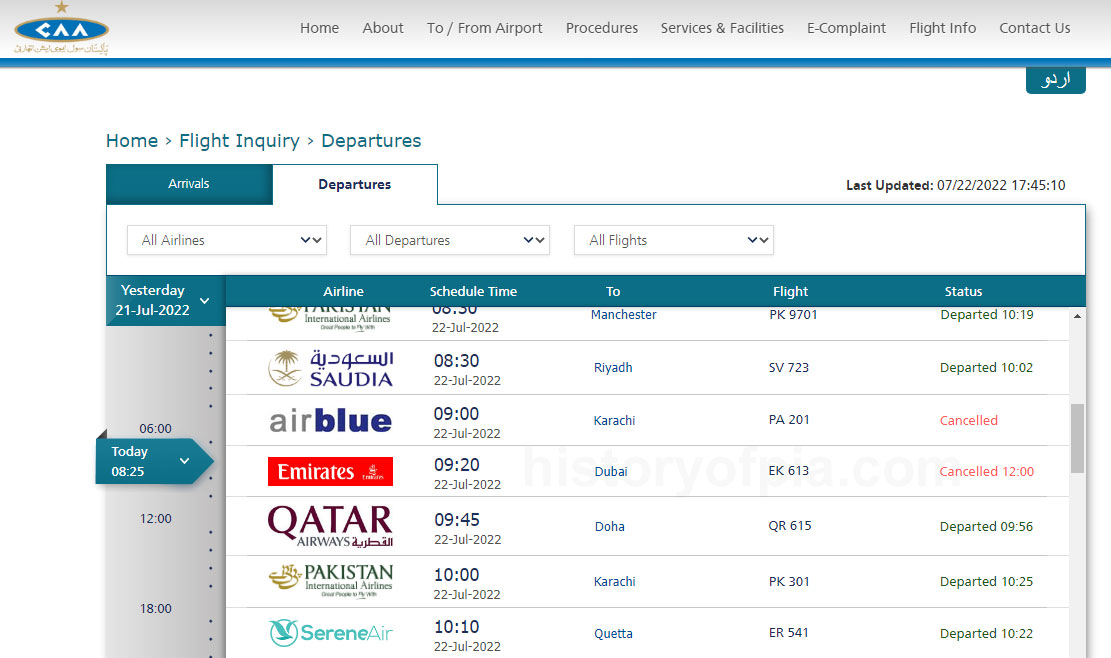The width and height of the screenshot is (1111, 658).
Task: Click the CAA logo in the header
Action: [x=62, y=28]
